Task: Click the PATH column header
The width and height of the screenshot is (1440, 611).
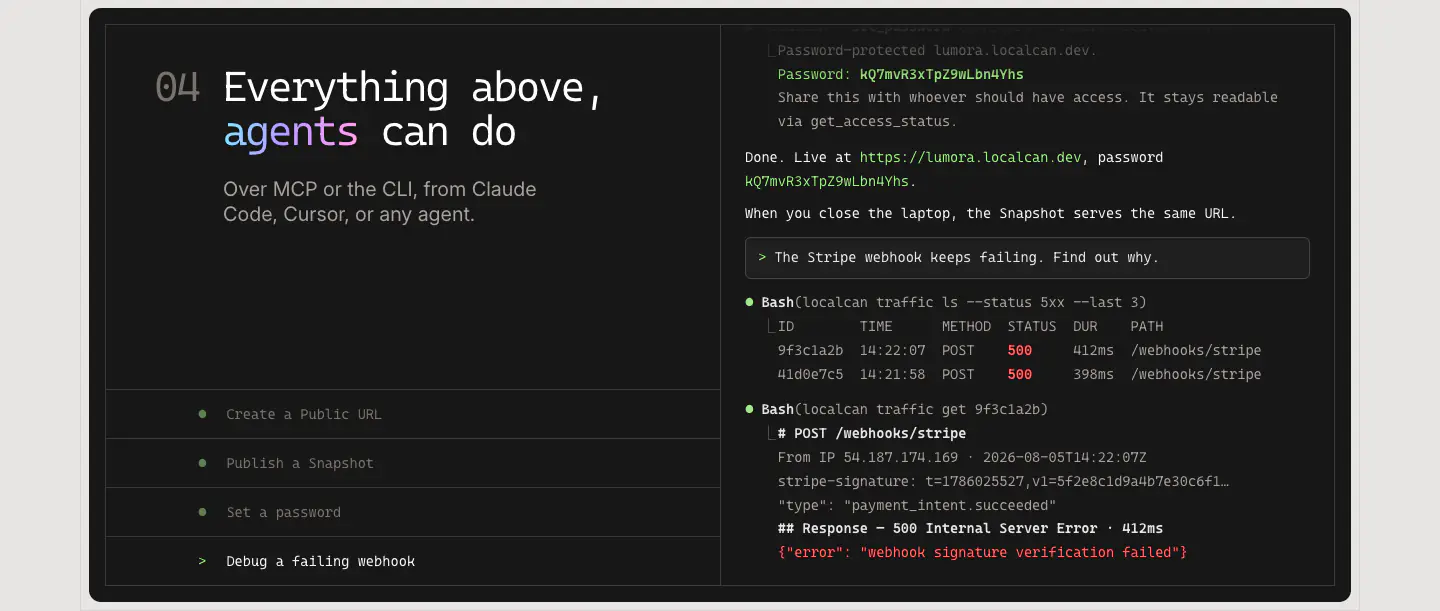Action: click(1147, 327)
